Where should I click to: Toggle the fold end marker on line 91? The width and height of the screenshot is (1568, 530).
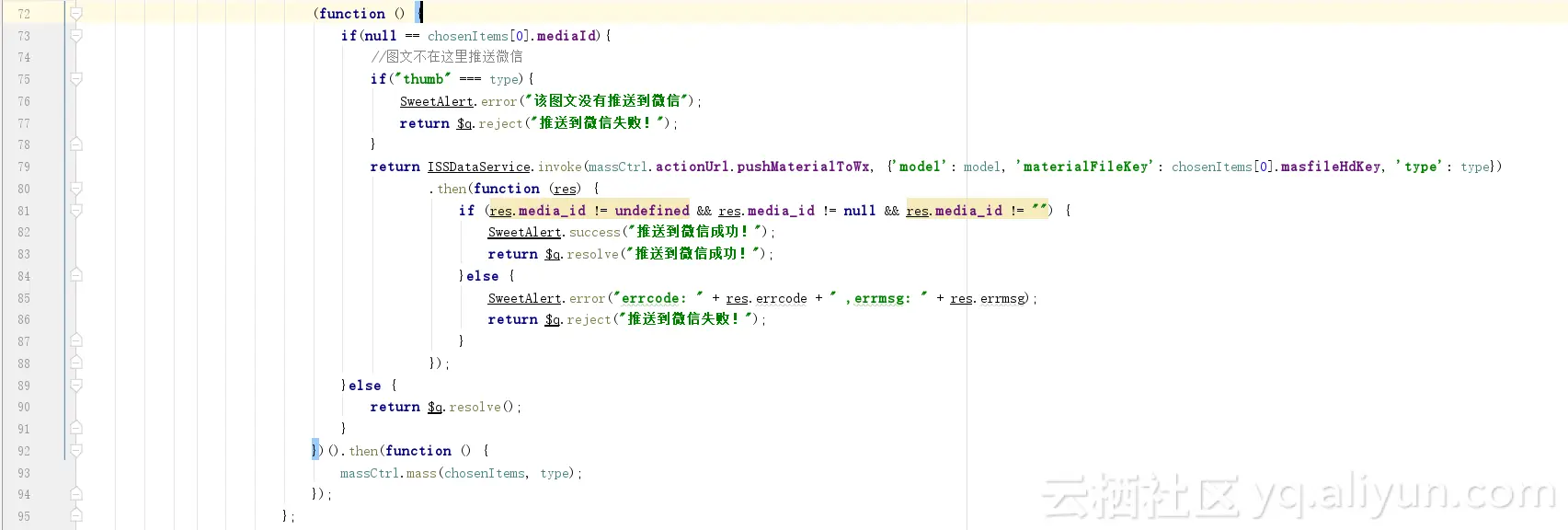pyautogui.click(x=76, y=429)
